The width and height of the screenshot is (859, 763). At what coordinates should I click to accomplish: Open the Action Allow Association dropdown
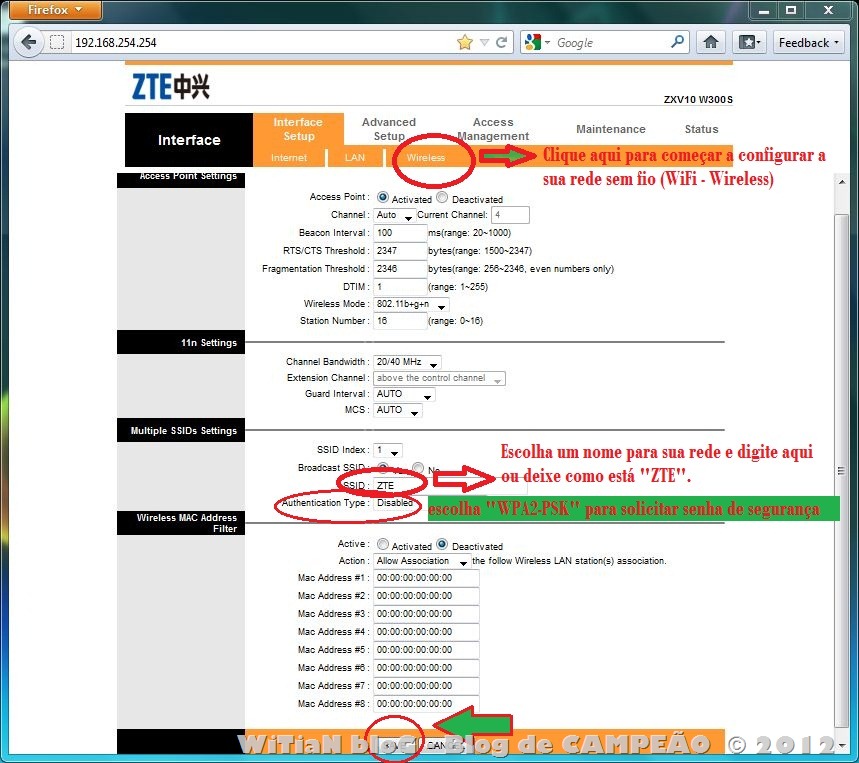pos(422,561)
